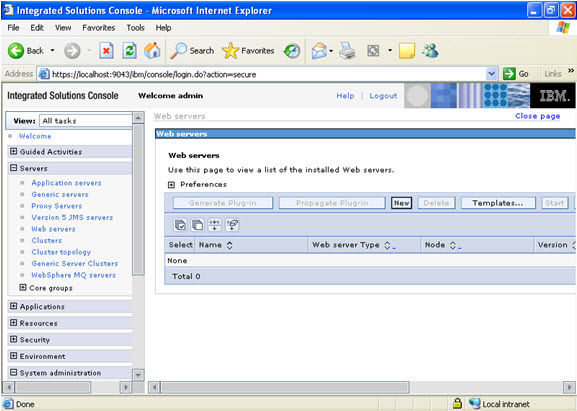Expand the Links toolbar chevron

pyautogui.click(x=571, y=70)
